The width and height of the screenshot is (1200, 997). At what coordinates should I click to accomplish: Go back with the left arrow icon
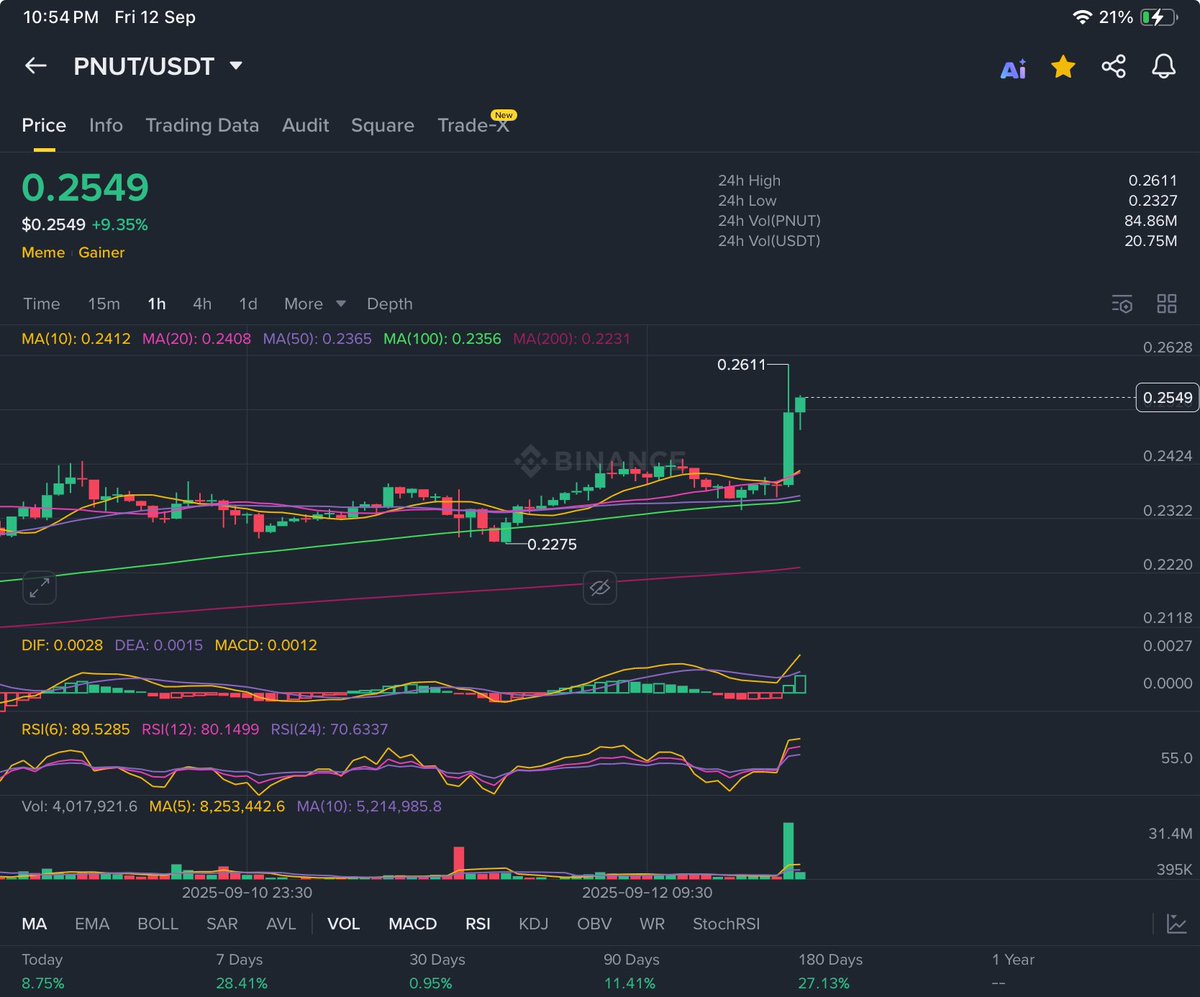(x=36, y=66)
